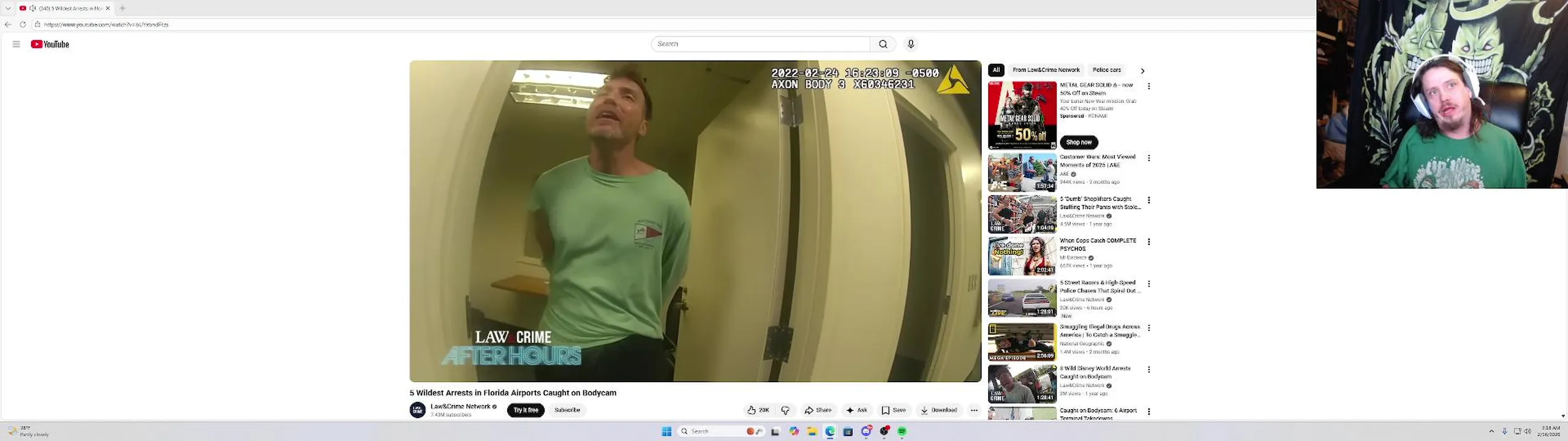The height and width of the screenshot is (441, 1568).
Task: Open the Customer Wars video thumbnail
Action: tap(1022, 172)
